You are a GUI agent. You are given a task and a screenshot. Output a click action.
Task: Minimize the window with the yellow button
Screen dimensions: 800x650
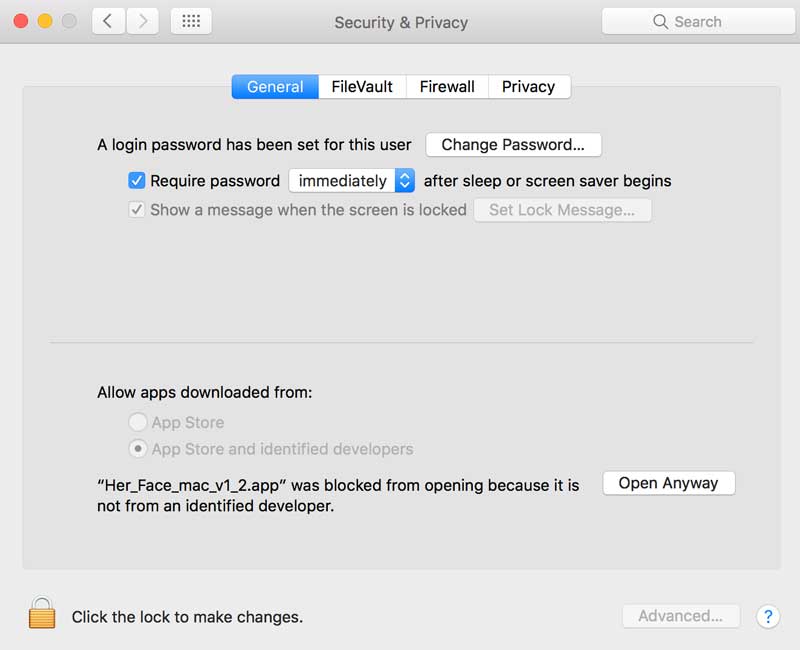point(45,21)
